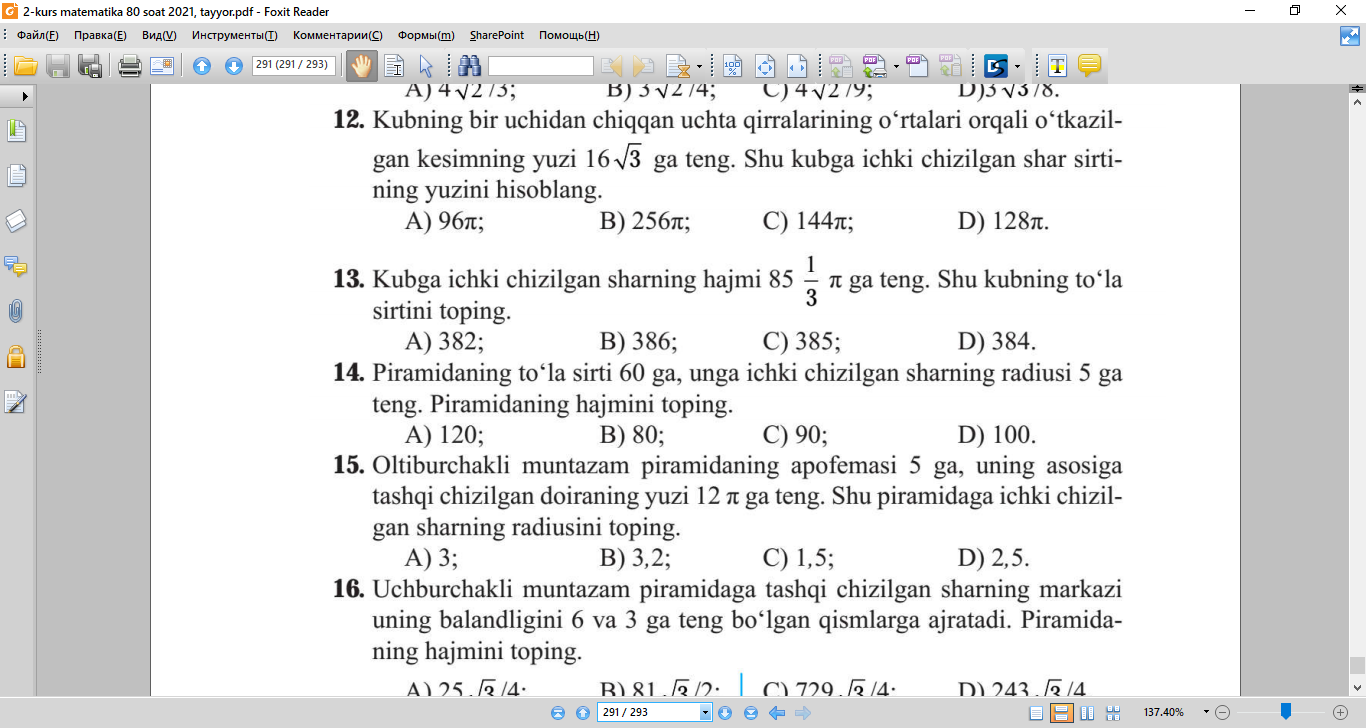Open the PDF scanner dropdown arrow
Image resolution: width=1366 pixels, height=728 pixels.
click(896, 67)
